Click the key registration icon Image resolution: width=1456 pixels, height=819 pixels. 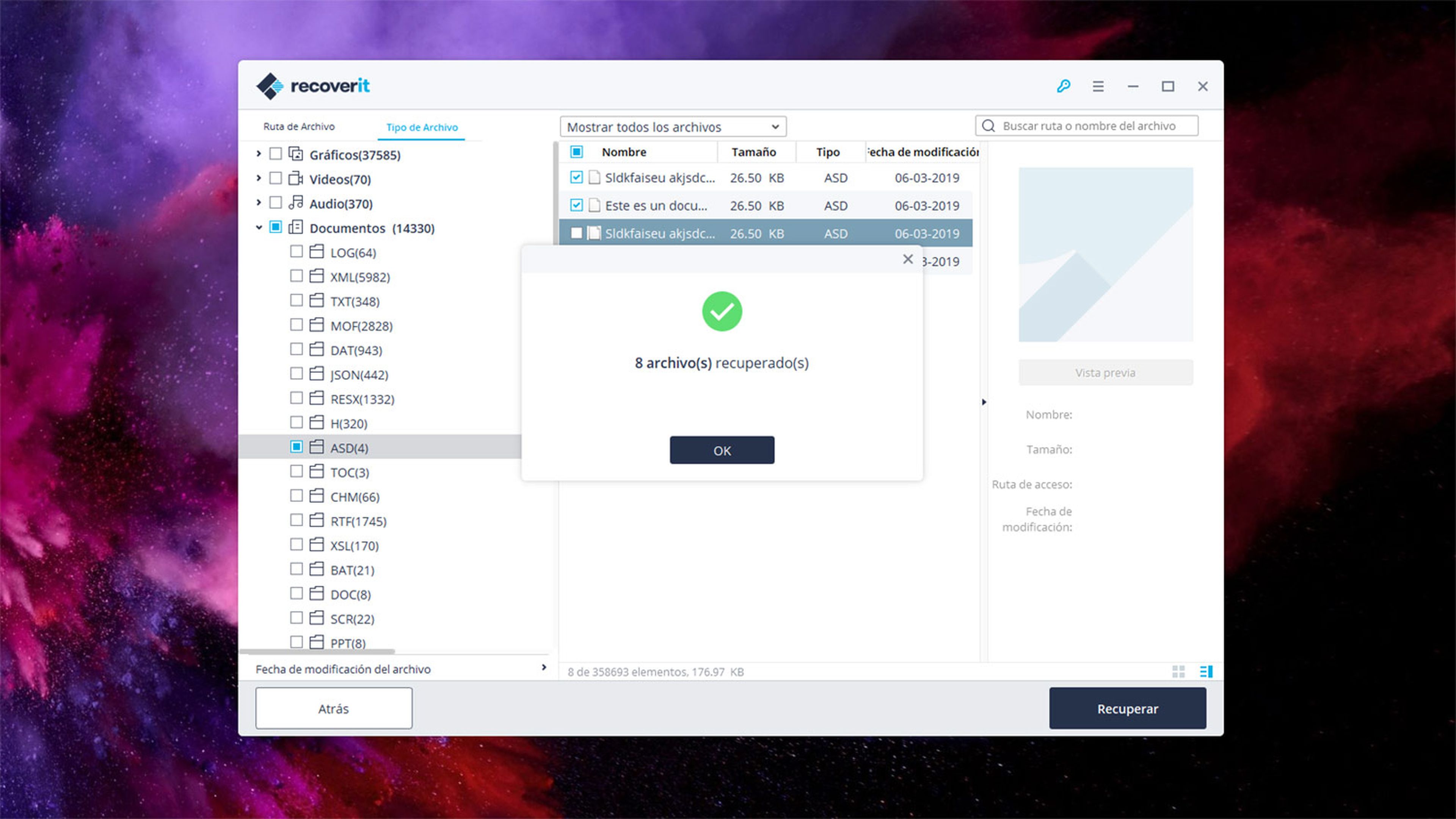pos(1063,86)
